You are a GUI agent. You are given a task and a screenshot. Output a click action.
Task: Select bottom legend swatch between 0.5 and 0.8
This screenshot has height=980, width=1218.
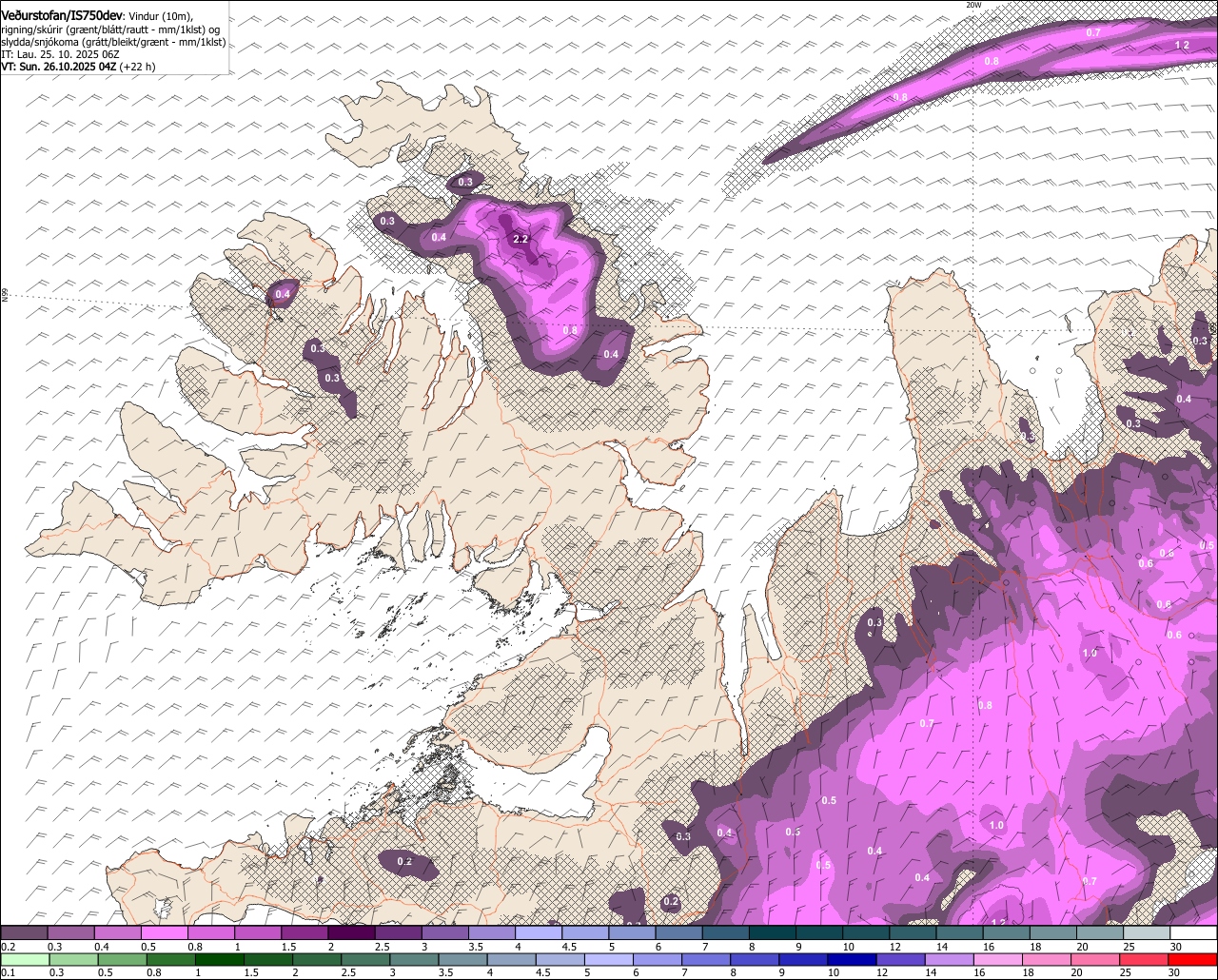123,959
